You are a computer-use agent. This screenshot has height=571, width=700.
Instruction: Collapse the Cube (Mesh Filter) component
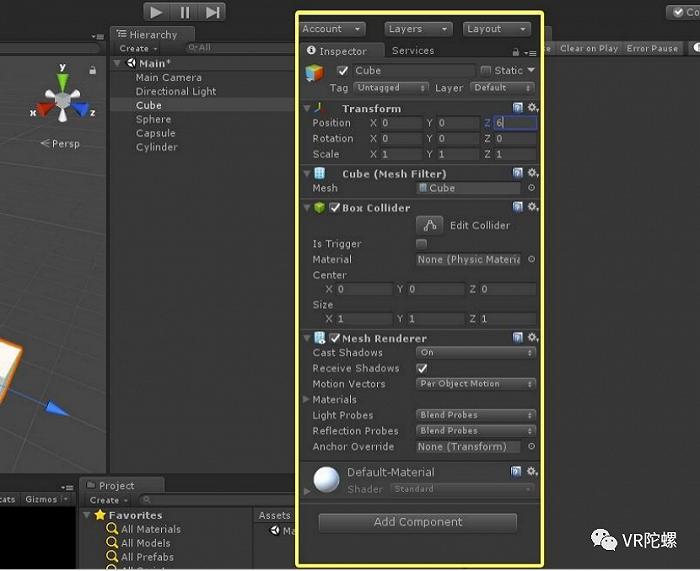(x=307, y=174)
